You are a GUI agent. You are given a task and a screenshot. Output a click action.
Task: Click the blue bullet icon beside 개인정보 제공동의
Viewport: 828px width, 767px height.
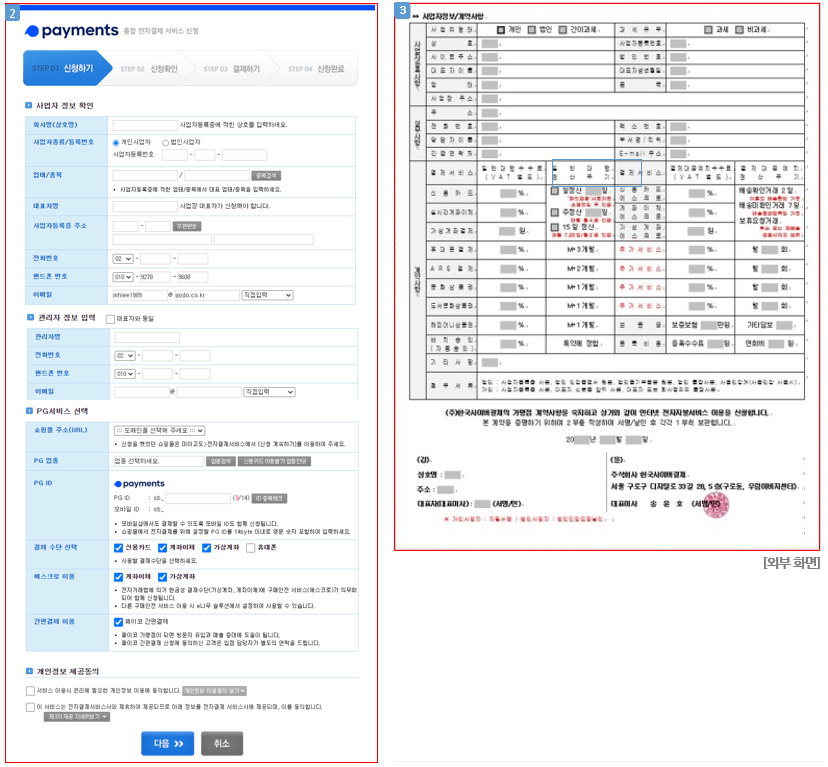tap(27, 671)
